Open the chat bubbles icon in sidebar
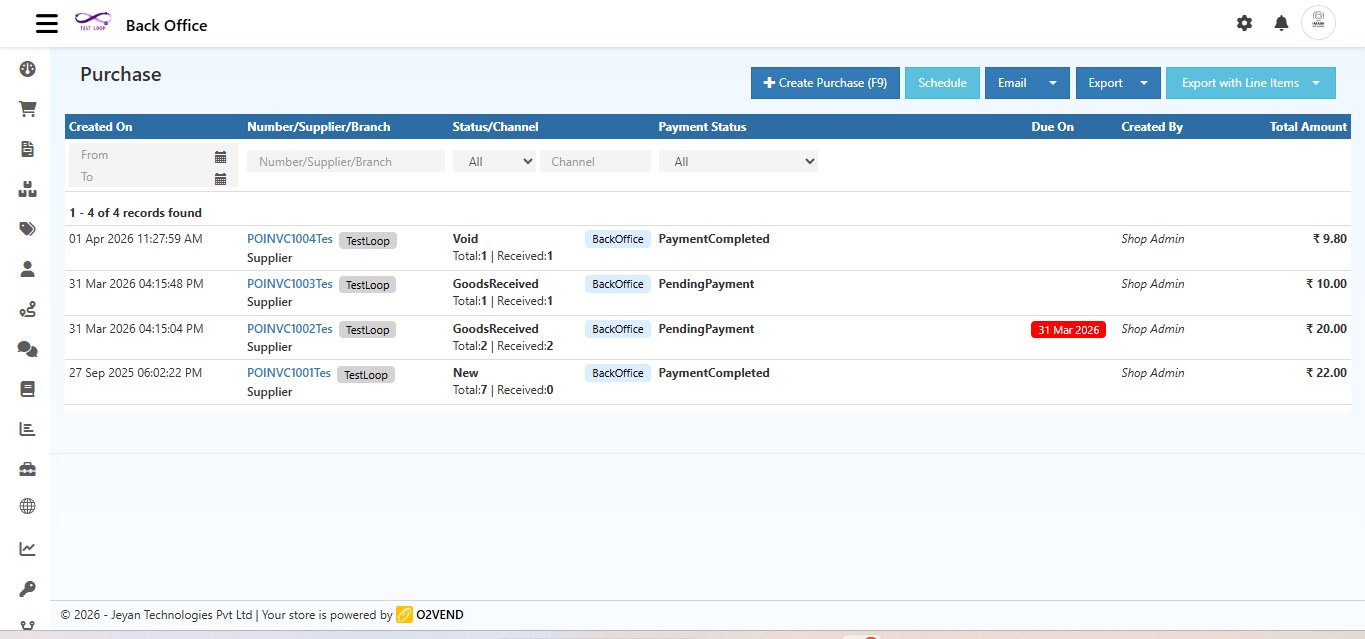The height and width of the screenshot is (639, 1365). (x=27, y=349)
